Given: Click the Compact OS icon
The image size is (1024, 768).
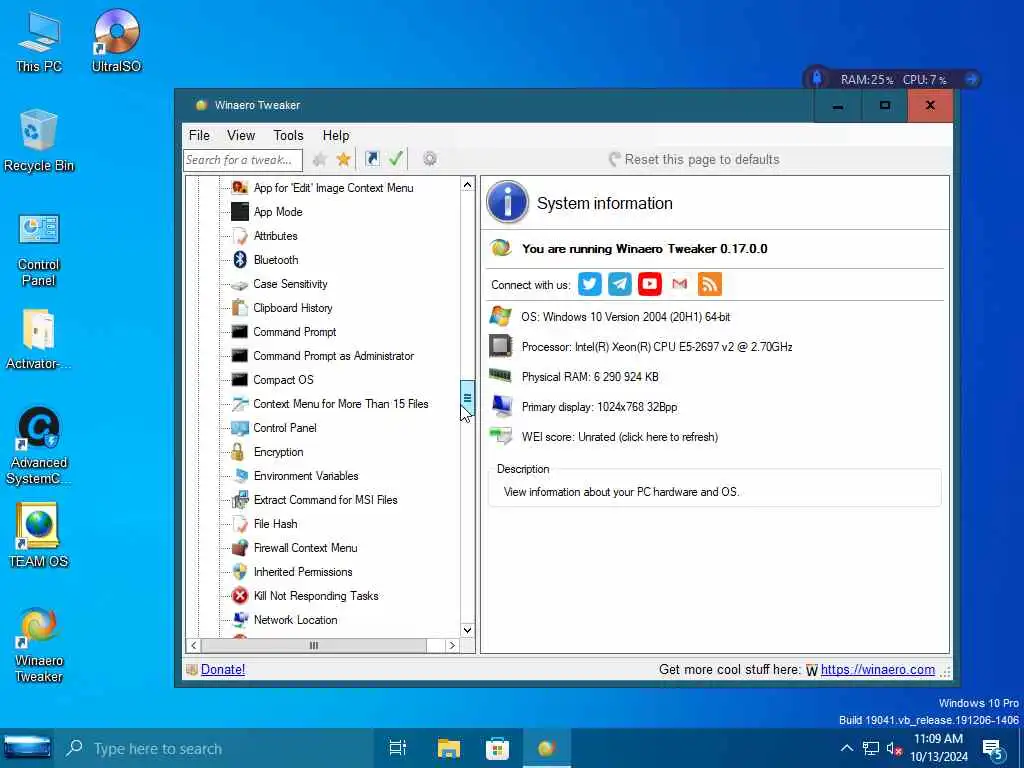Looking at the screenshot, I should pyautogui.click(x=240, y=379).
